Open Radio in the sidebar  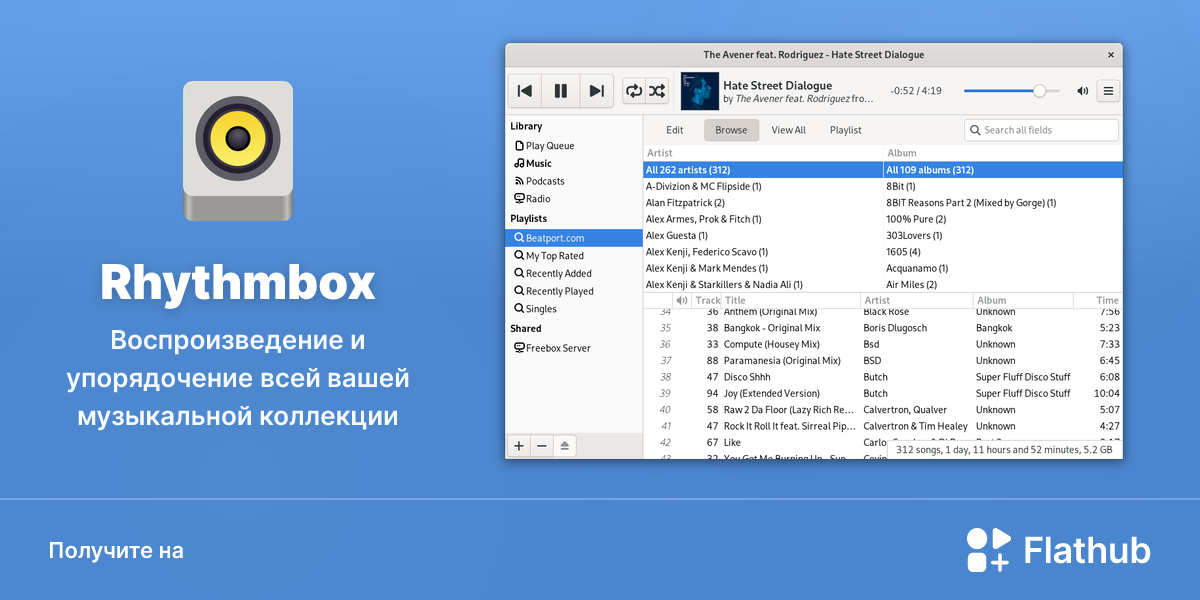(574, 199)
